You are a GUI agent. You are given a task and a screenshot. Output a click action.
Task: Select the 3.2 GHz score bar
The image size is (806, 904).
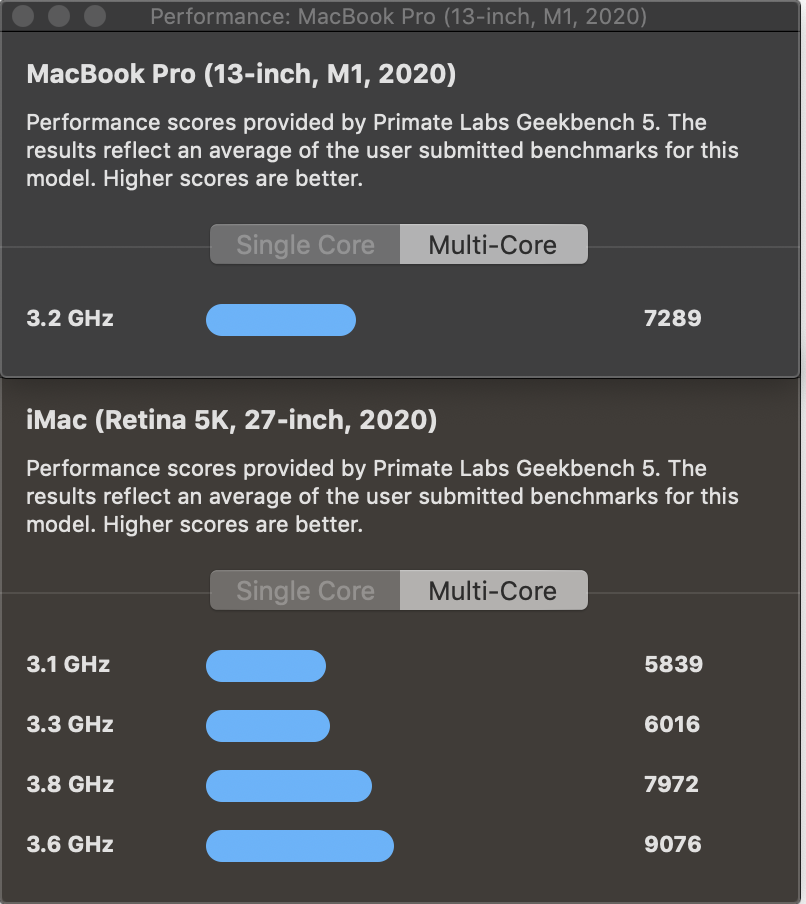point(280,320)
